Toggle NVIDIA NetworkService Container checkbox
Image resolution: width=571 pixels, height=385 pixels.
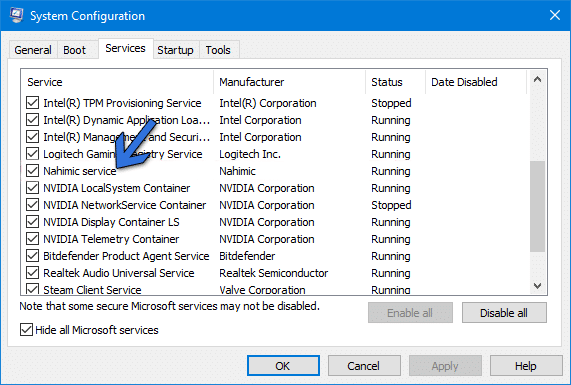point(32,205)
